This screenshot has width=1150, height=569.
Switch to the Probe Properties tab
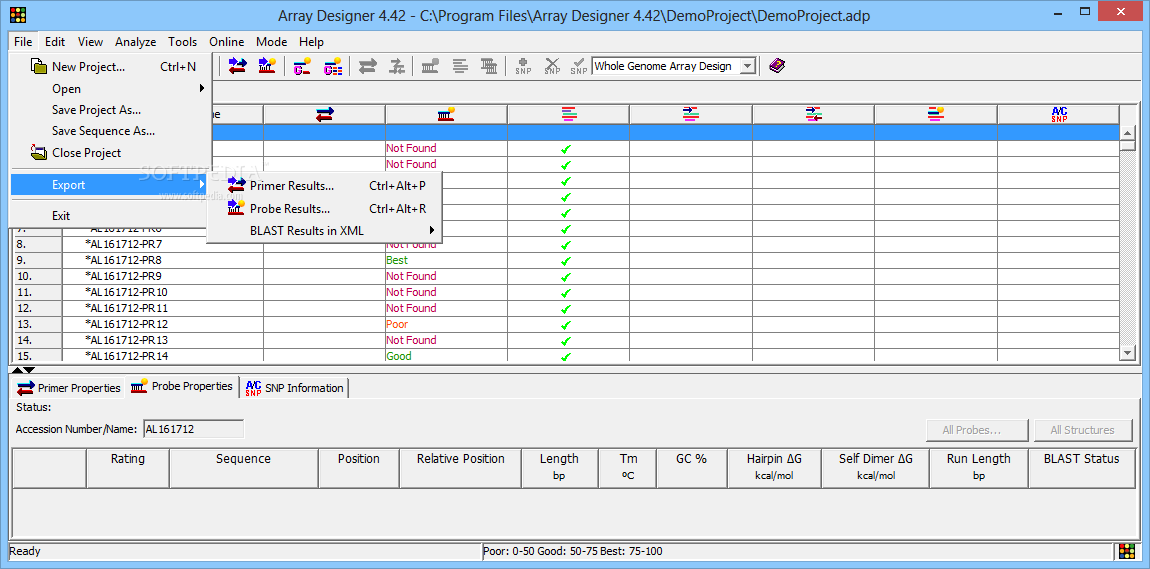coord(182,386)
